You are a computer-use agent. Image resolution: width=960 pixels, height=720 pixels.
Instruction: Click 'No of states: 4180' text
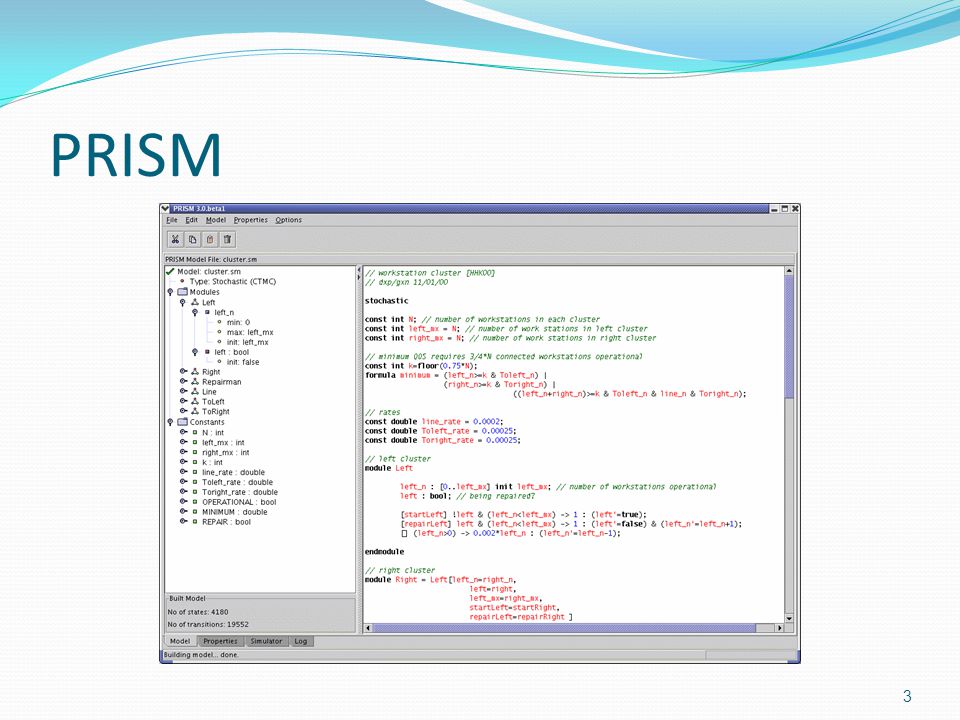tap(198, 612)
